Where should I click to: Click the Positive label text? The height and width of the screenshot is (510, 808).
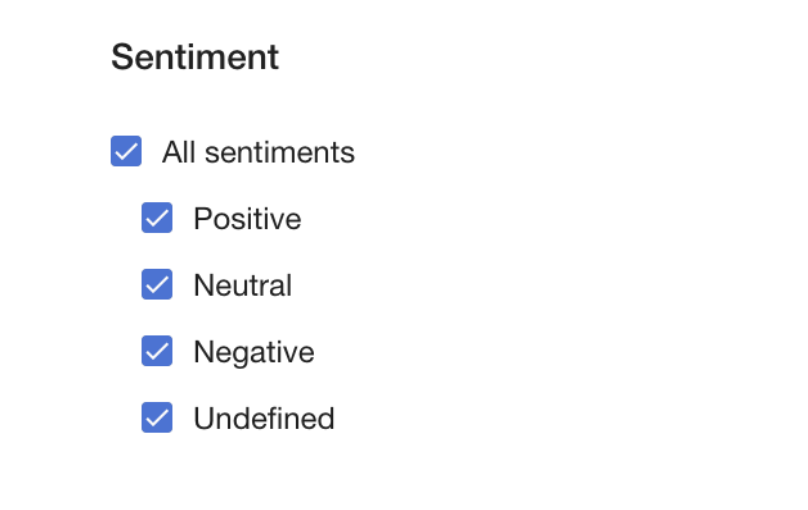pos(247,218)
